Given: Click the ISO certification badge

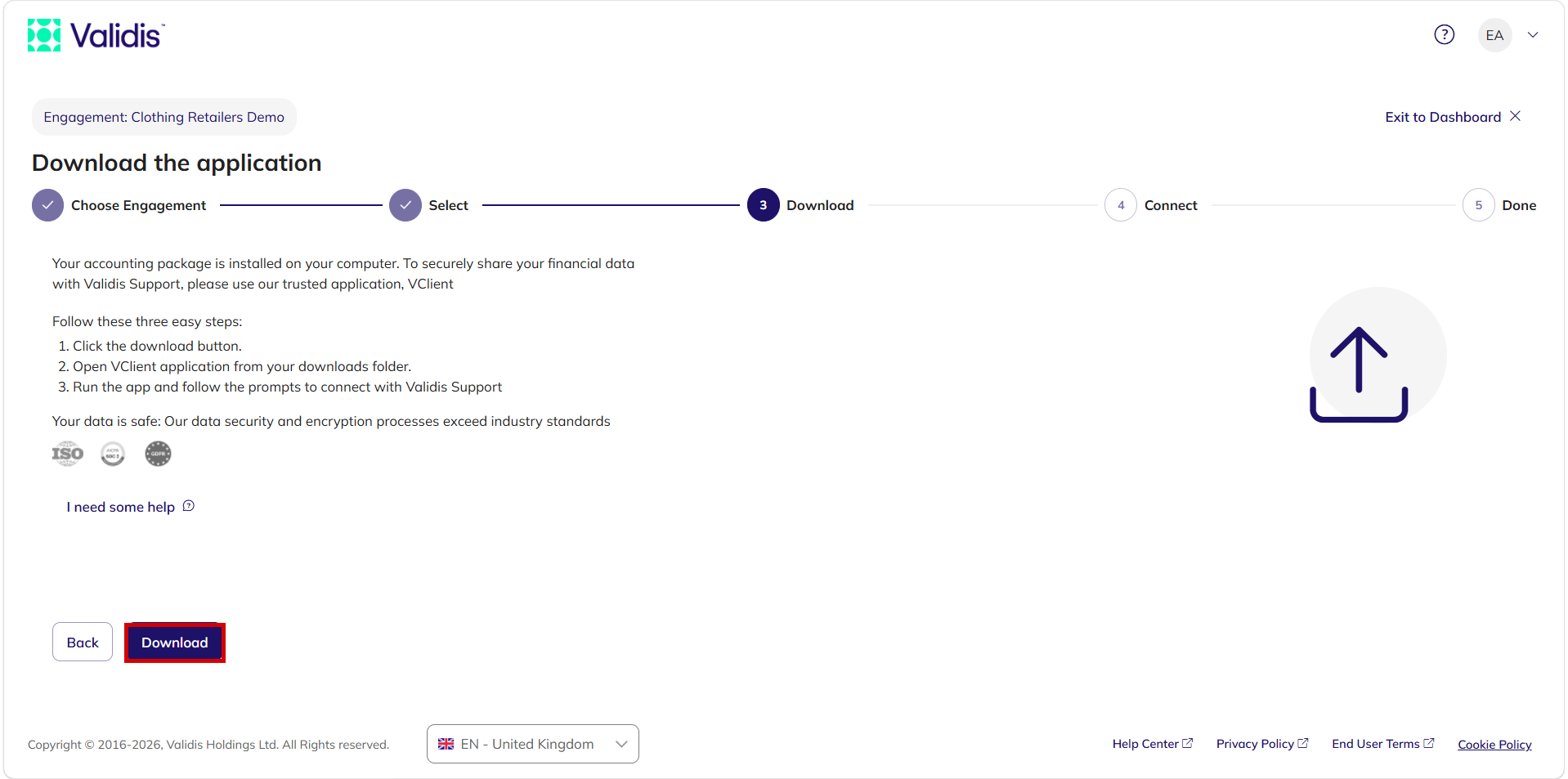Looking at the screenshot, I should [68, 454].
